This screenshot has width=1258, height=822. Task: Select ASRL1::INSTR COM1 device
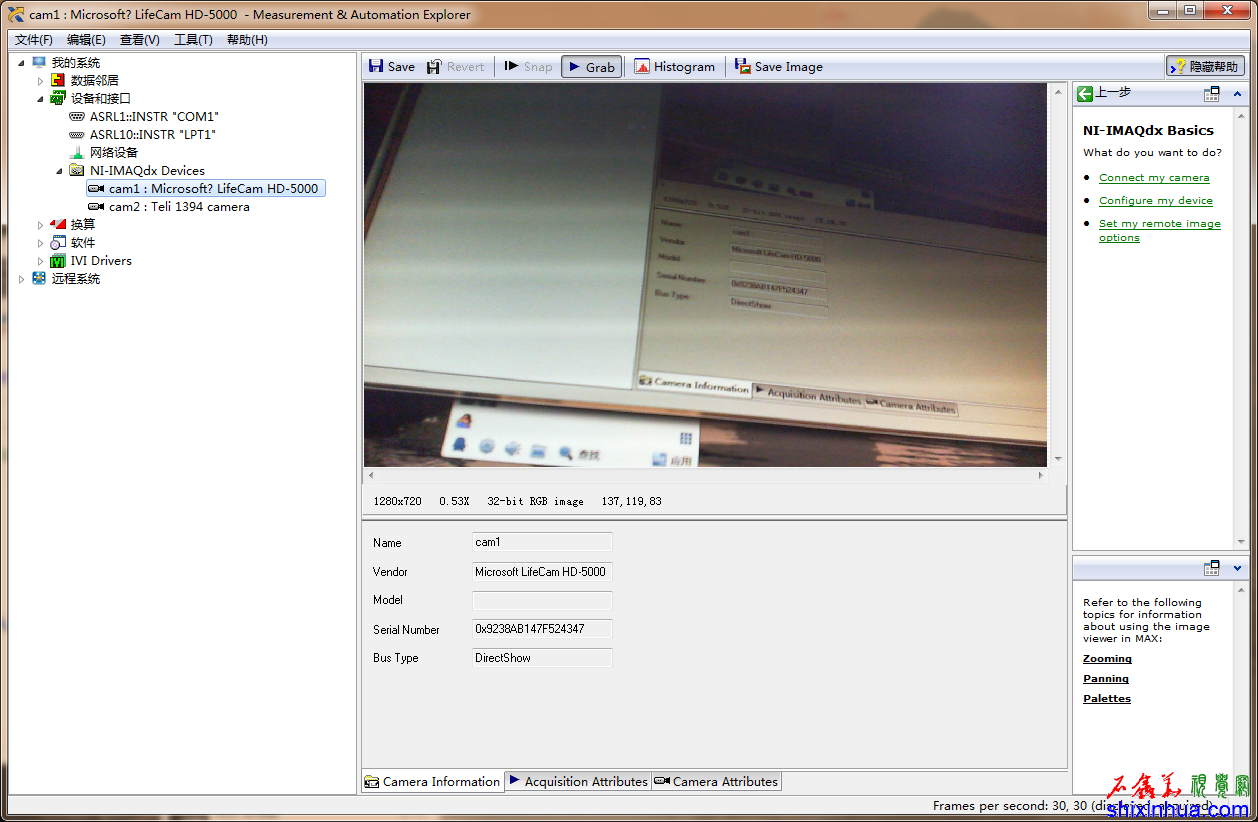coord(153,117)
